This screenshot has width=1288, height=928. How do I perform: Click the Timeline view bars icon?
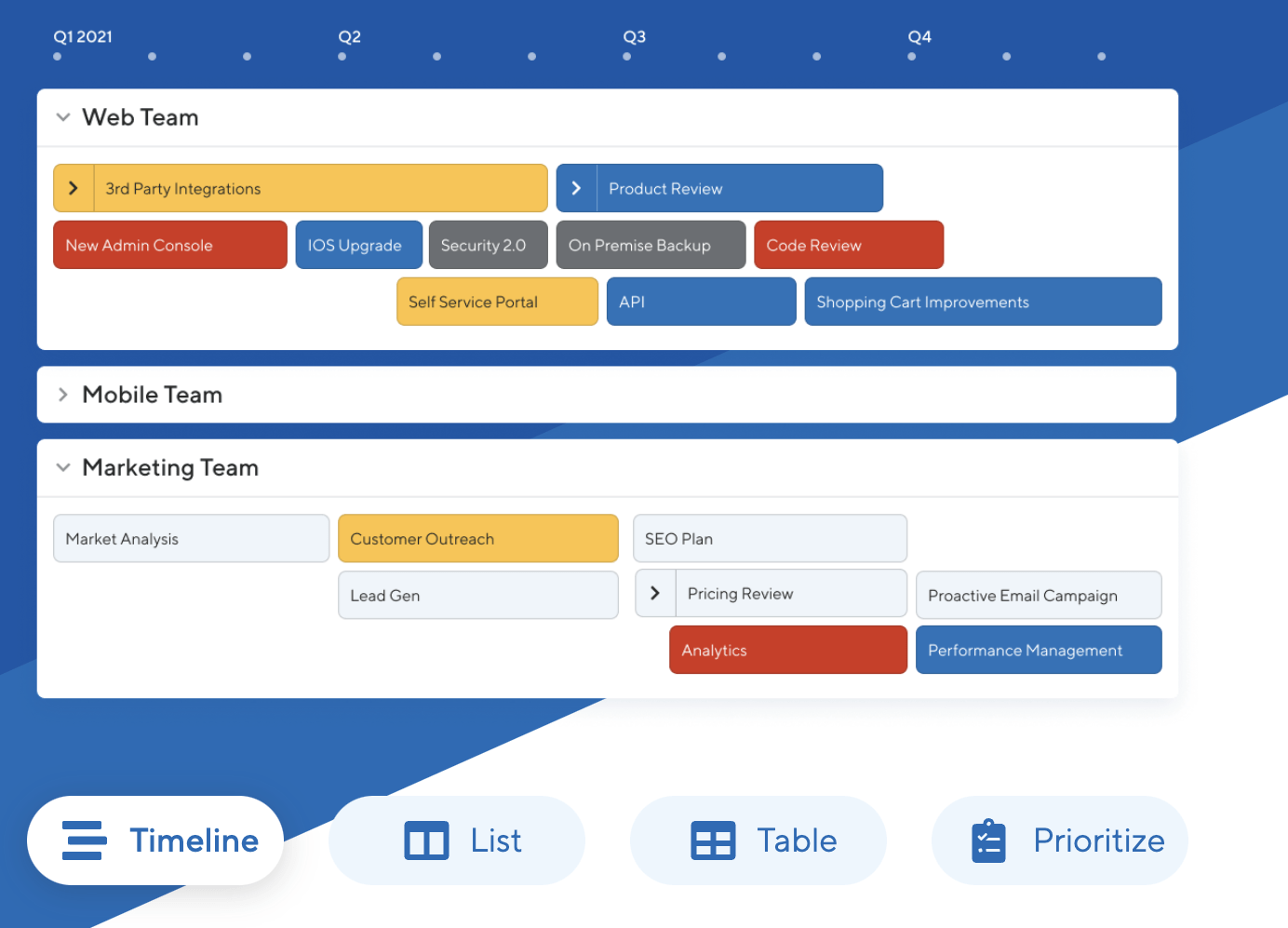click(84, 841)
